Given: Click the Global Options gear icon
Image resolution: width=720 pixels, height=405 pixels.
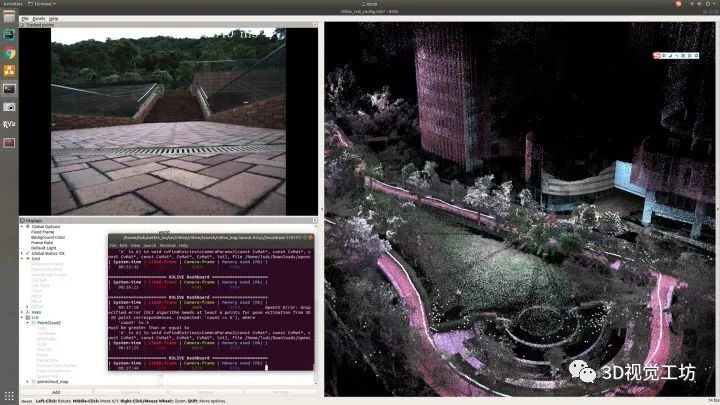Looking at the screenshot, I should (x=28, y=226).
